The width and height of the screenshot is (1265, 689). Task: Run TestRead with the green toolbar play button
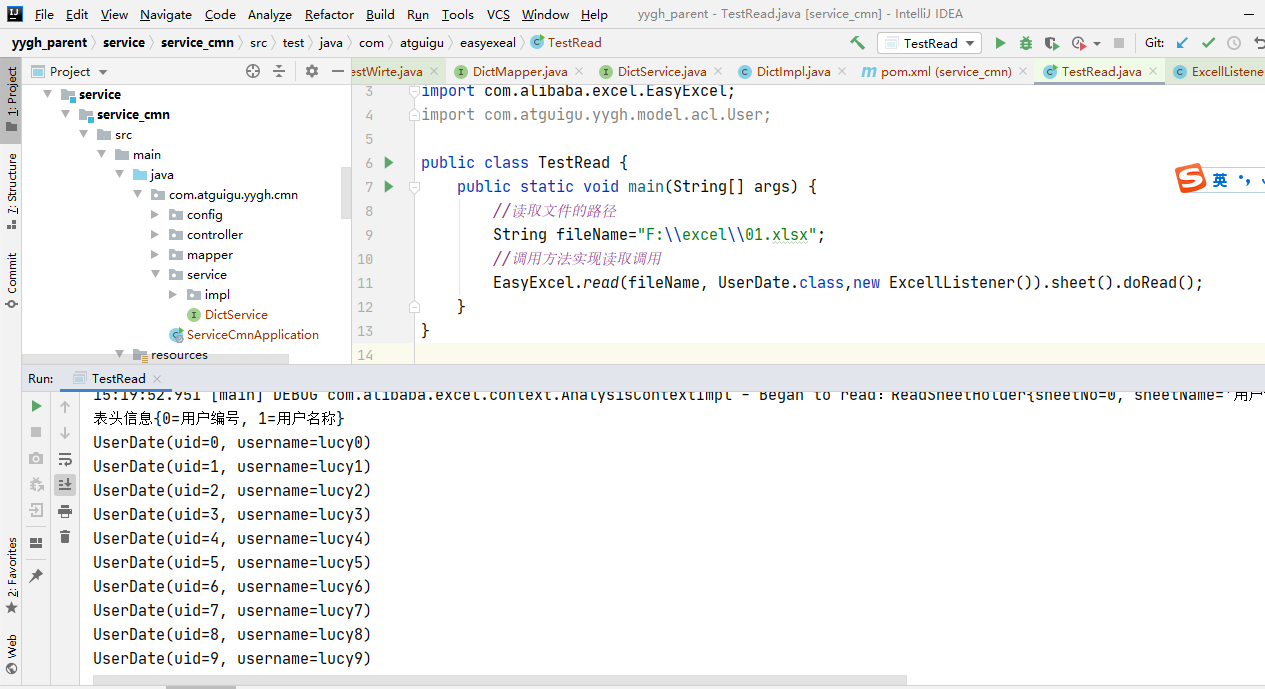(x=1000, y=43)
